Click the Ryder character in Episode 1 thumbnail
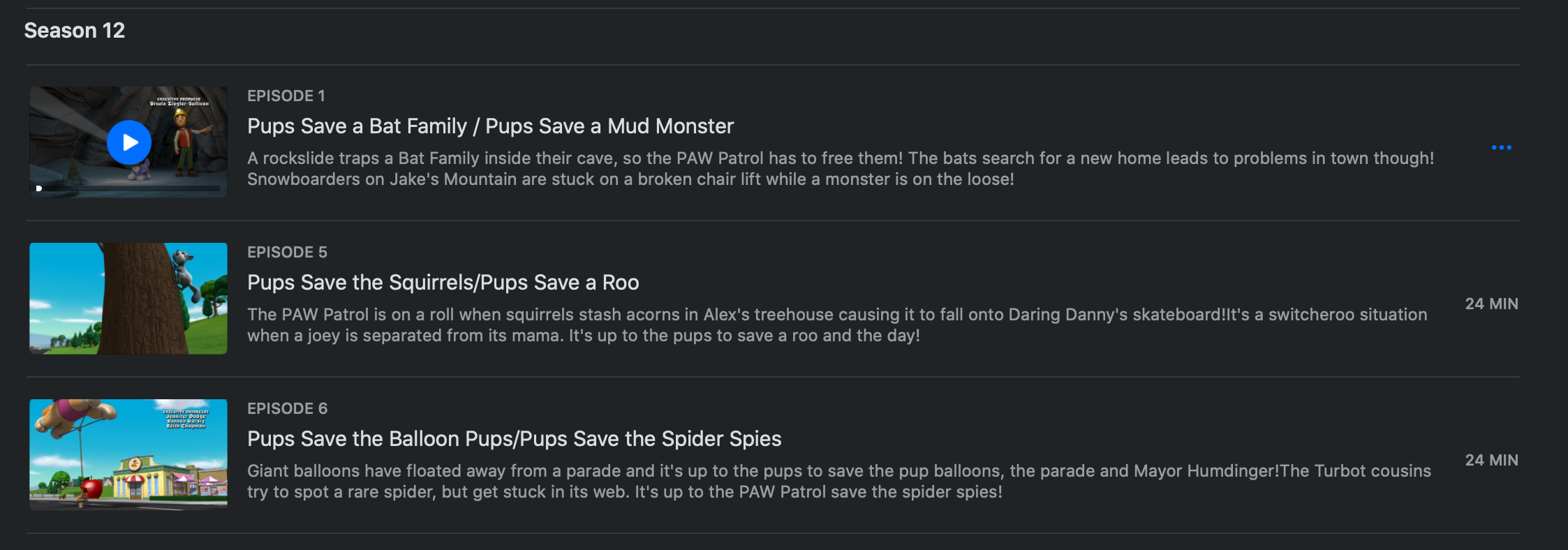The height and width of the screenshot is (550, 1568). (x=186, y=140)
